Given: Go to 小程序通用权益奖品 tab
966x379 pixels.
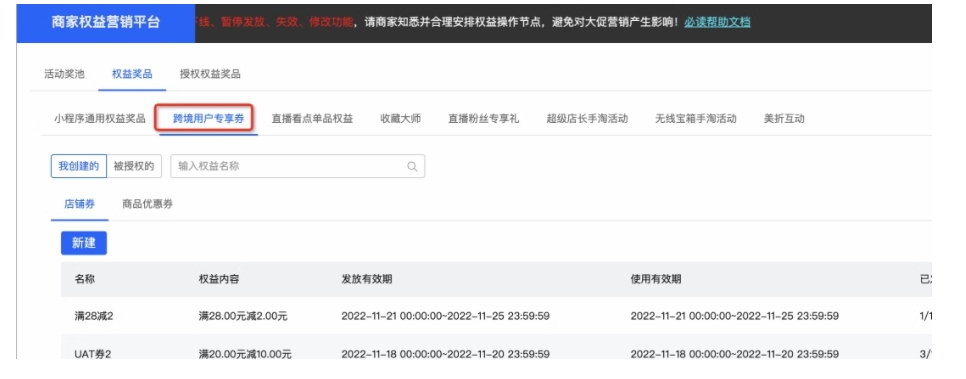Looking at the screenshot, I should [x=100, y=119].
